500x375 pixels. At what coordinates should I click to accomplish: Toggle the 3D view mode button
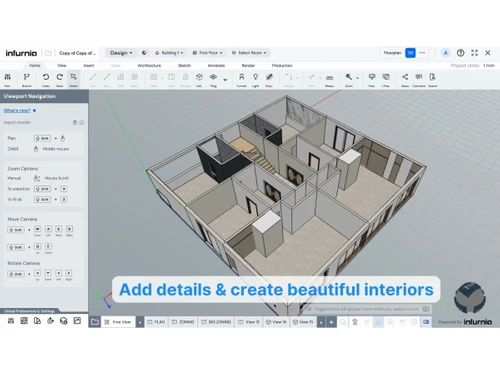pyautogui.click(x=410, y=53)
